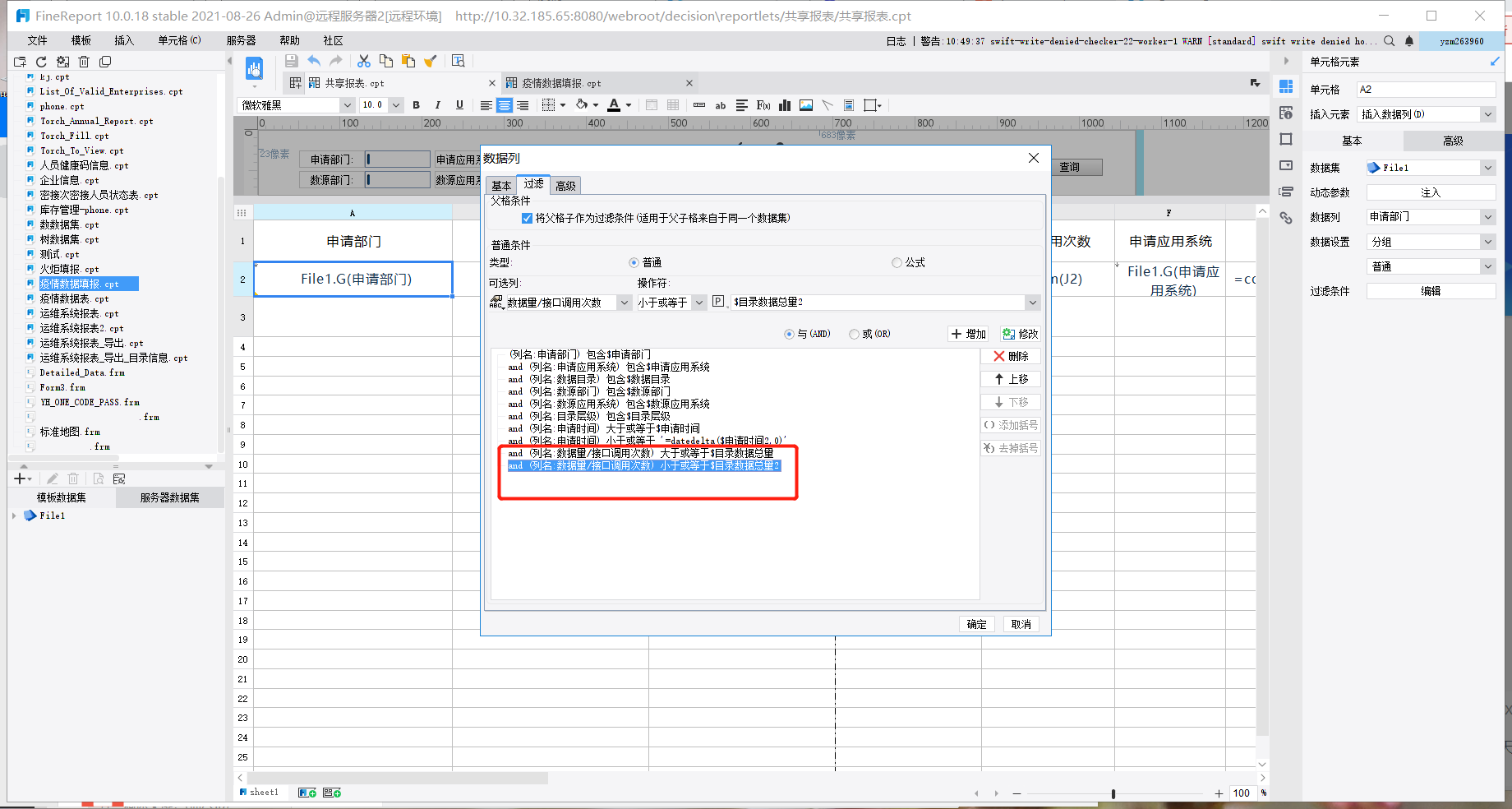
Task: Align cell text right
Action: click(523, 105)
